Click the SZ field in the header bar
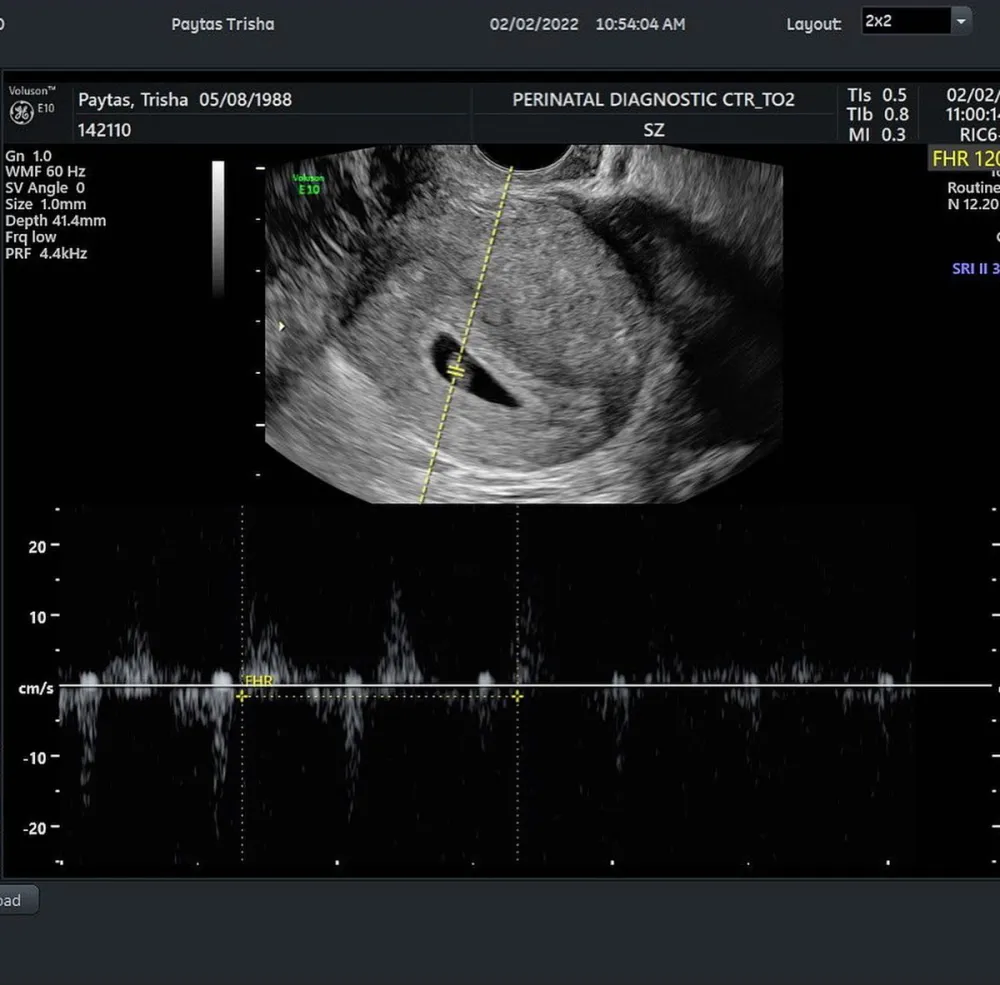This screenshot has width=1000, height=985. [653, 130]
